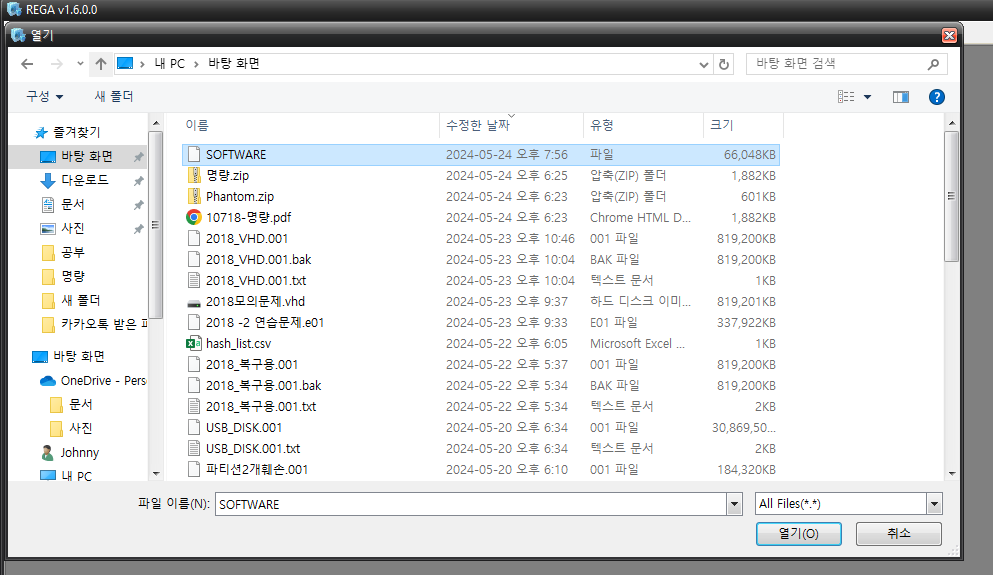993x575 pixels.
Task: Select 파티션2개훼손.001 file
Action: (256, 469)
